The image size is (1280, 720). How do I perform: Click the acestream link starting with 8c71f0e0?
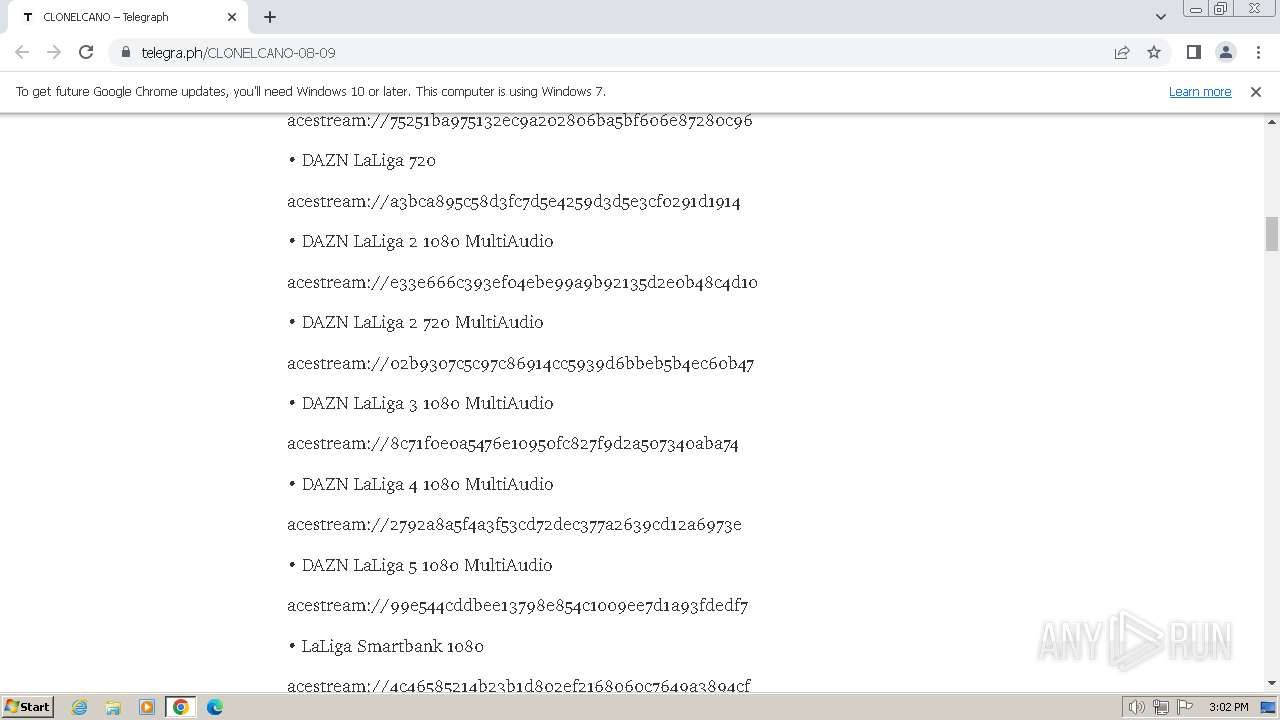(x=513, y=443)
